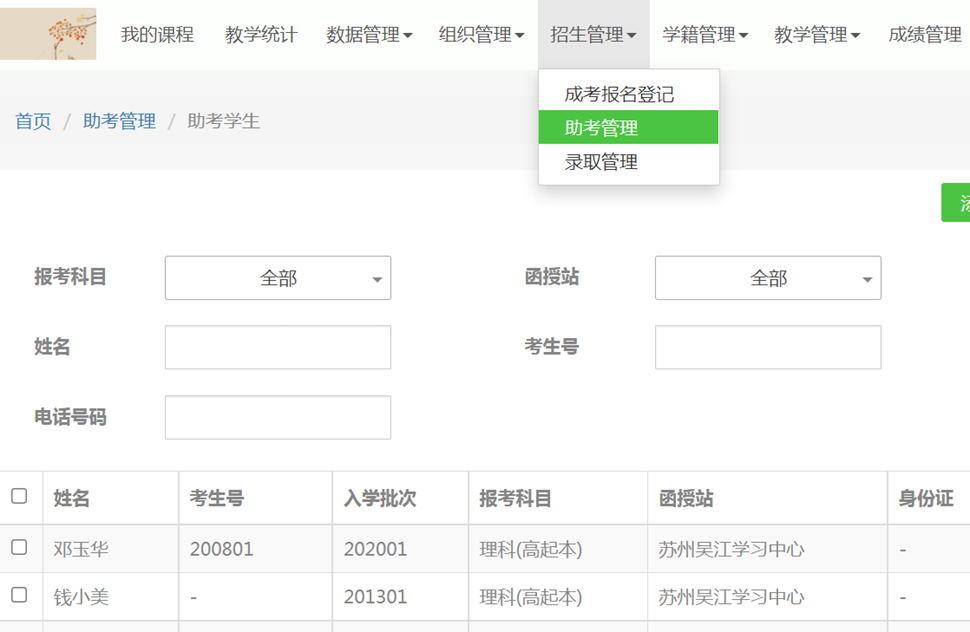Open the 报考科目 dropdown
This screenshot has width=970, height=632.
278,278
